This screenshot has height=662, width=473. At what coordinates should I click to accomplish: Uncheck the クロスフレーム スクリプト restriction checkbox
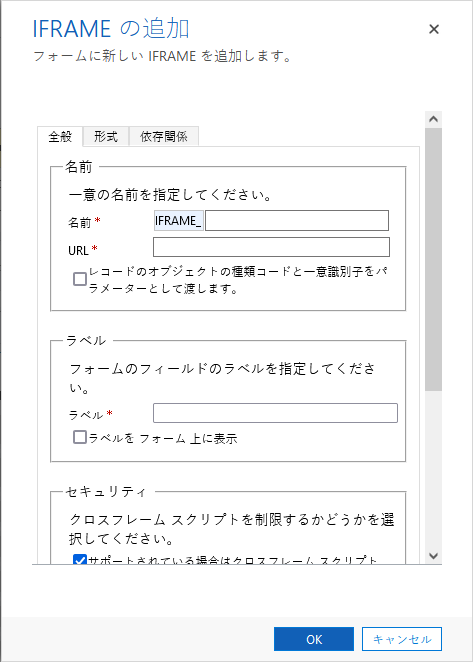[80, 560]
